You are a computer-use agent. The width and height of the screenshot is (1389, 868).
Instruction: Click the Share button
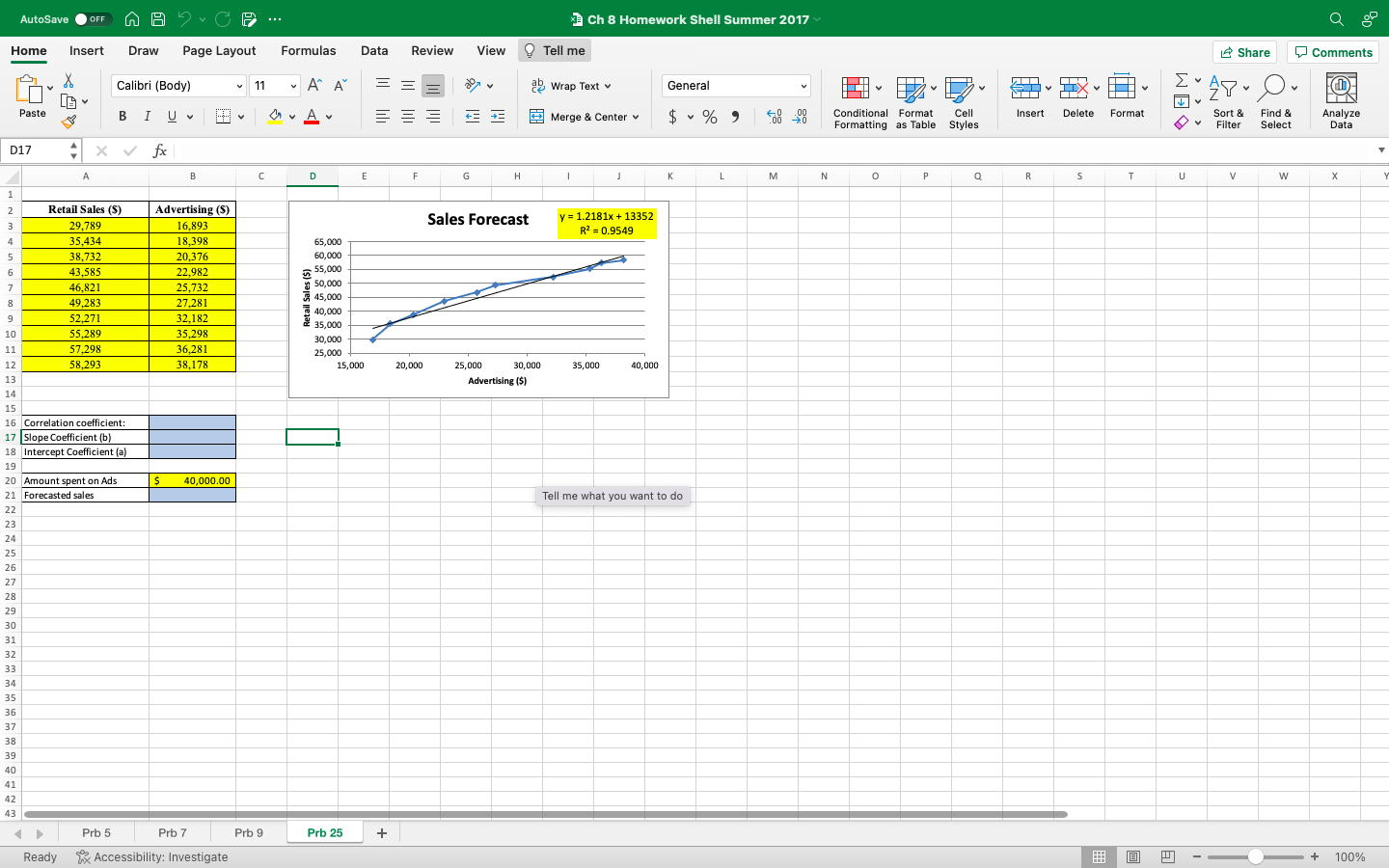1244,52
